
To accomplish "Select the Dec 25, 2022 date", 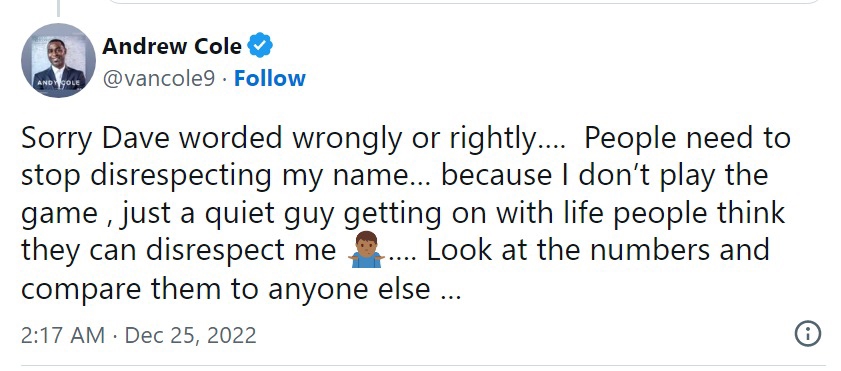I will click(190, 335).
